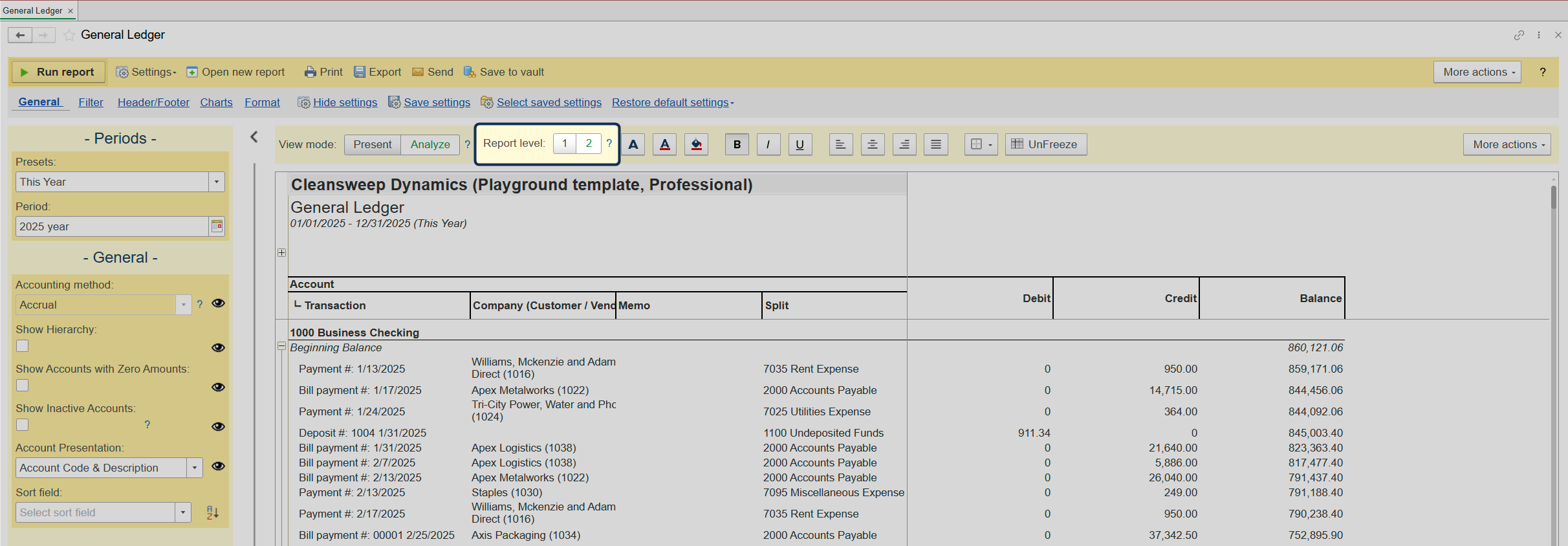1568x546 pixels.
Task: Click the fill color bucket icon
Action: click(696, 144)
